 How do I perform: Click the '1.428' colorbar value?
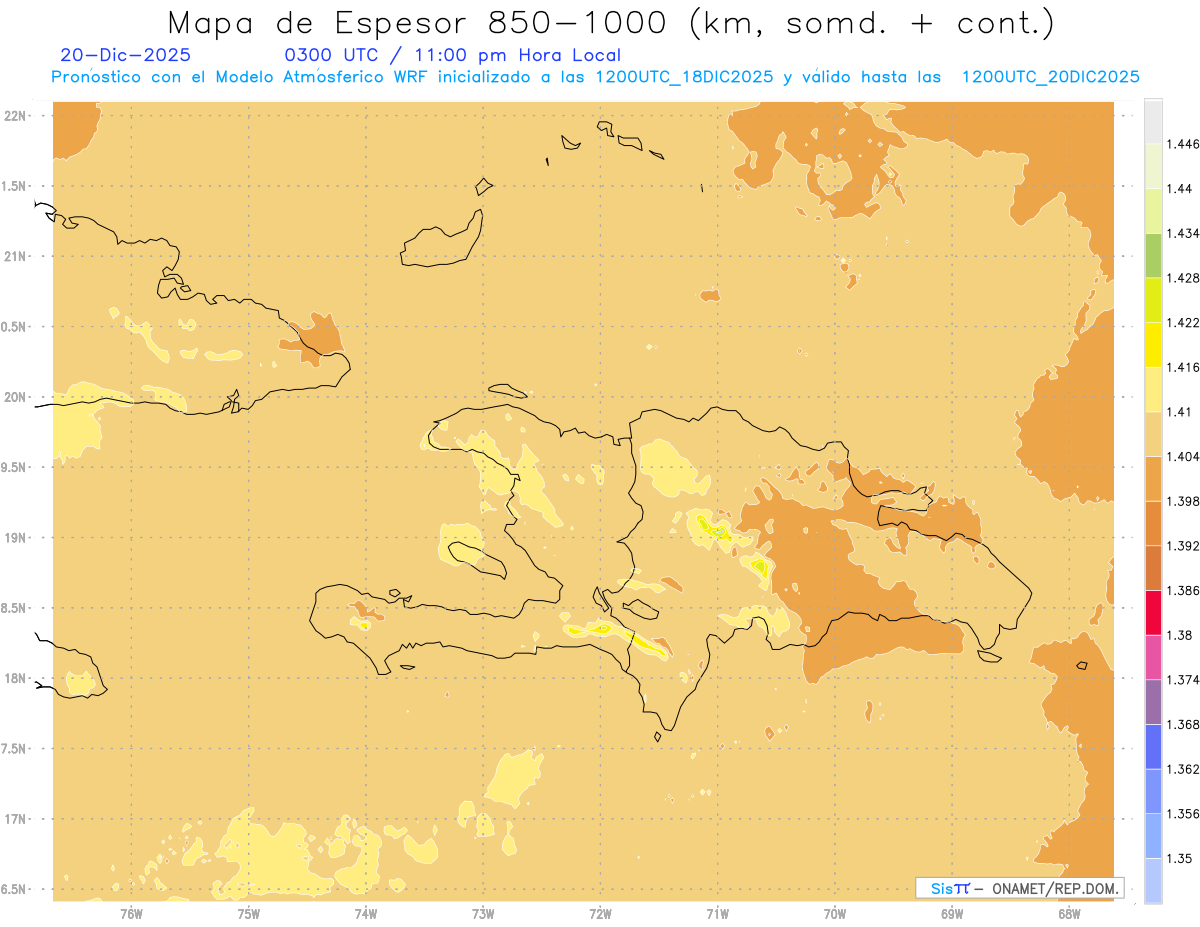(x=1183, y=278)
